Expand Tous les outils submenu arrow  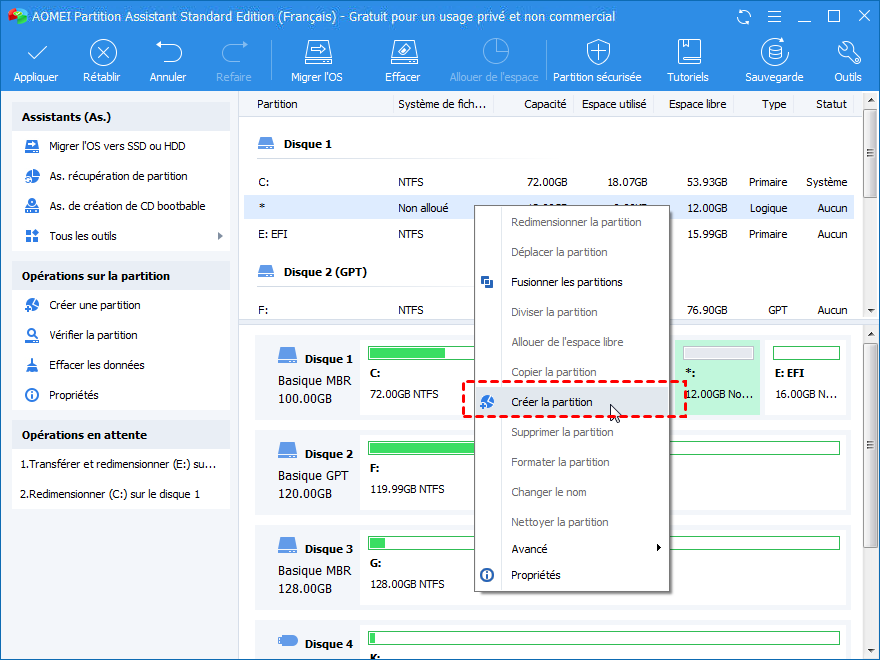(220, 236)
